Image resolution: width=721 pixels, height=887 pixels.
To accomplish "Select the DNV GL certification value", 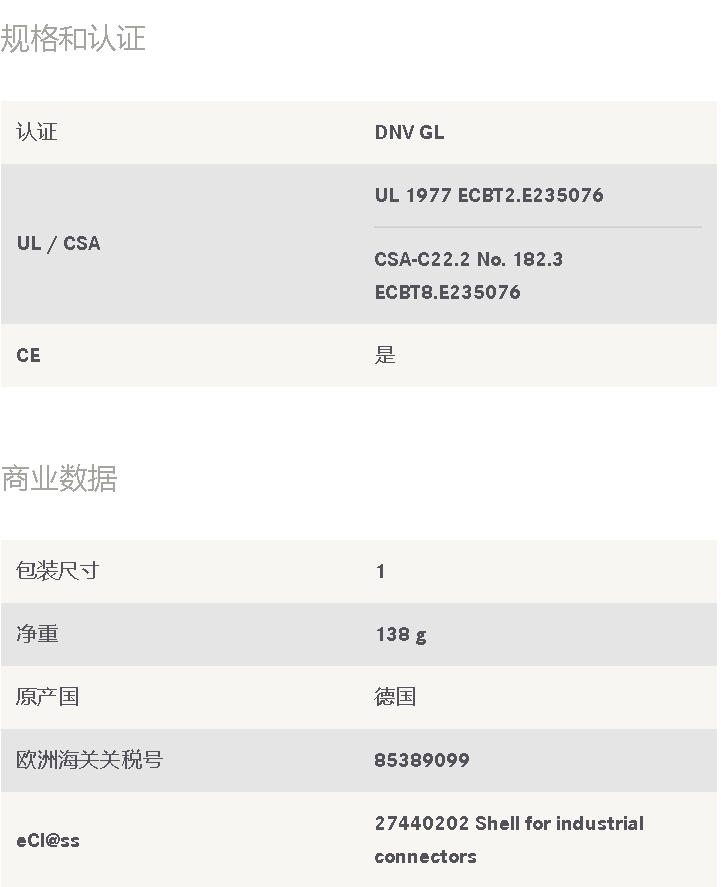I will click(409, 132).
